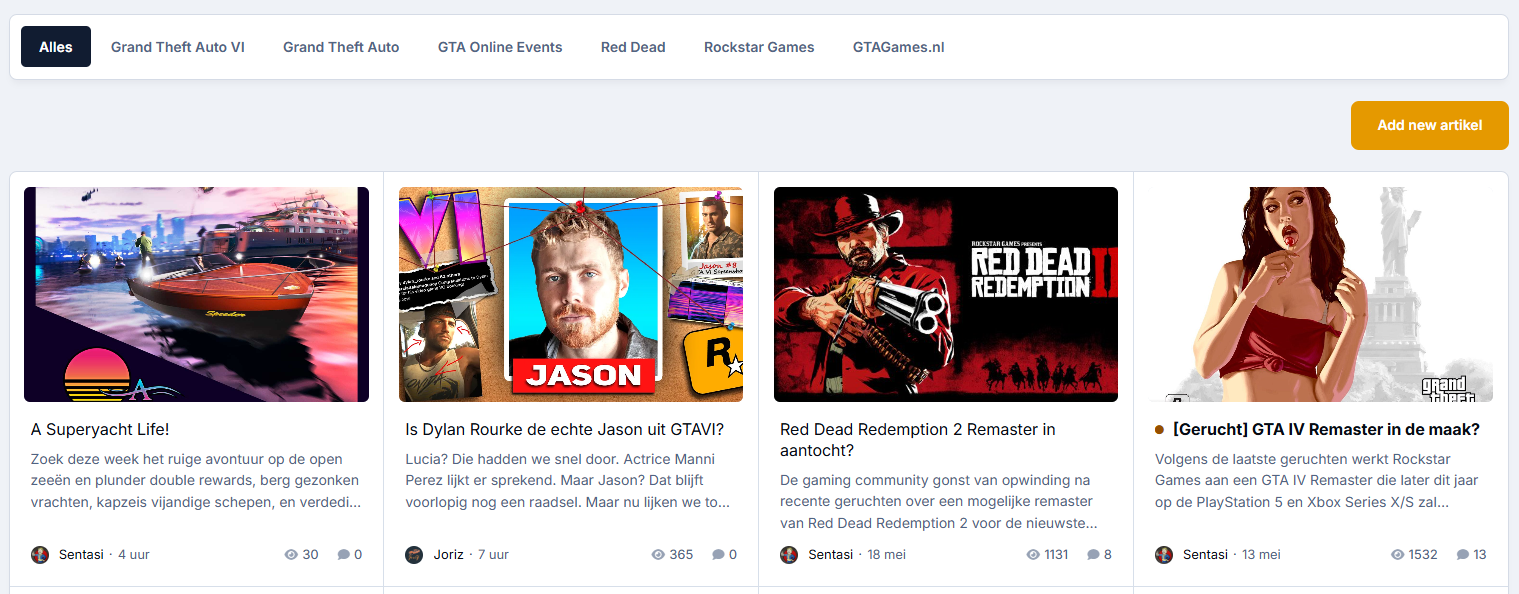Open [Gerucht] GTA IV Remaster title

pos(1326,429)
